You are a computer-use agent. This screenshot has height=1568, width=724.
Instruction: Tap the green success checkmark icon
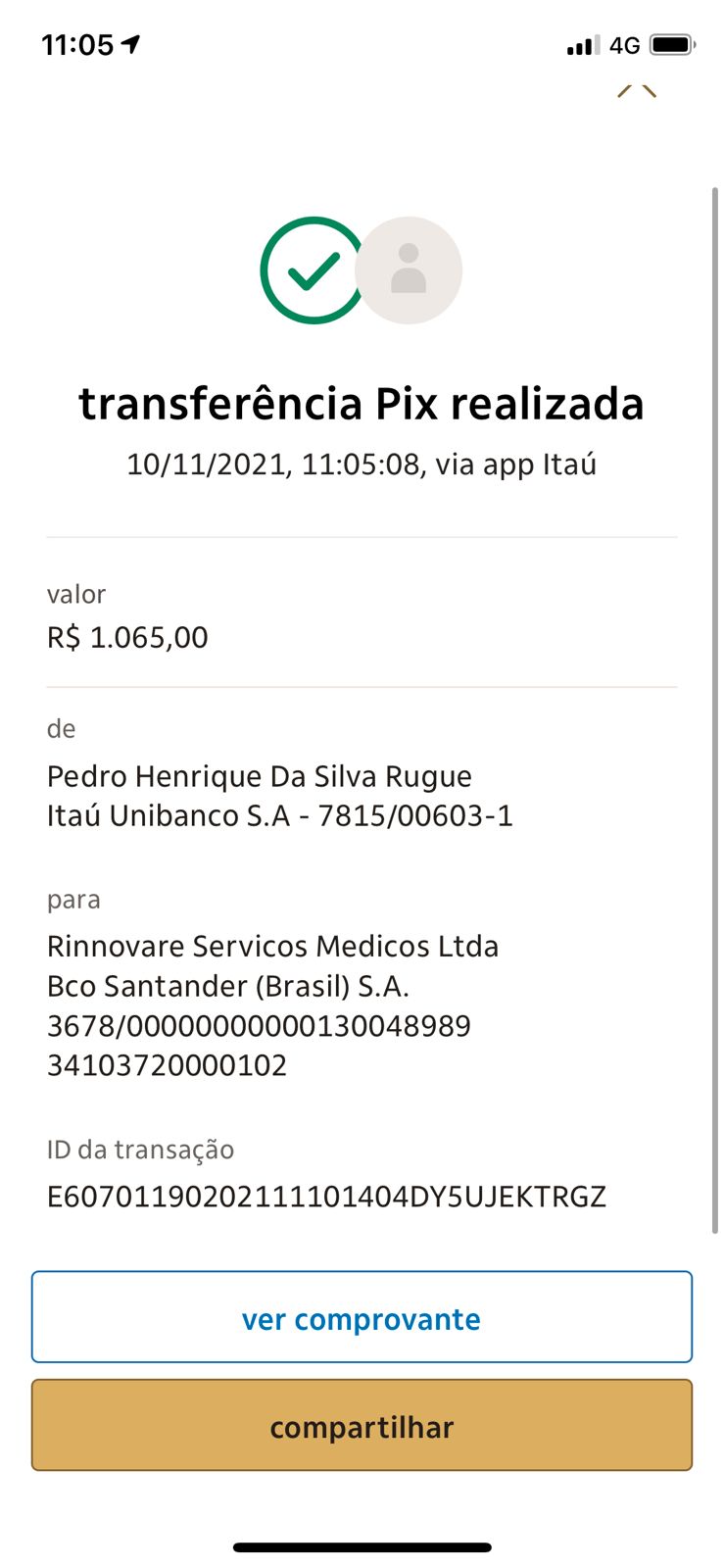pyautogui.click(x=312, y=270)
